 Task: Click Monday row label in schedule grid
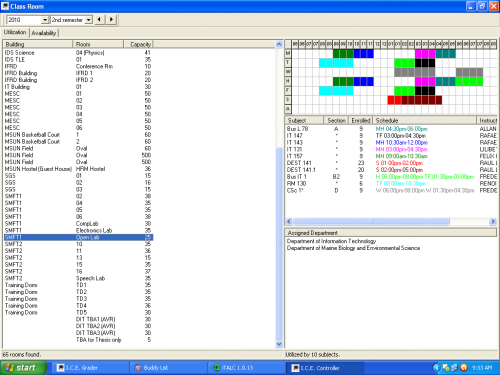click(288, 53)
